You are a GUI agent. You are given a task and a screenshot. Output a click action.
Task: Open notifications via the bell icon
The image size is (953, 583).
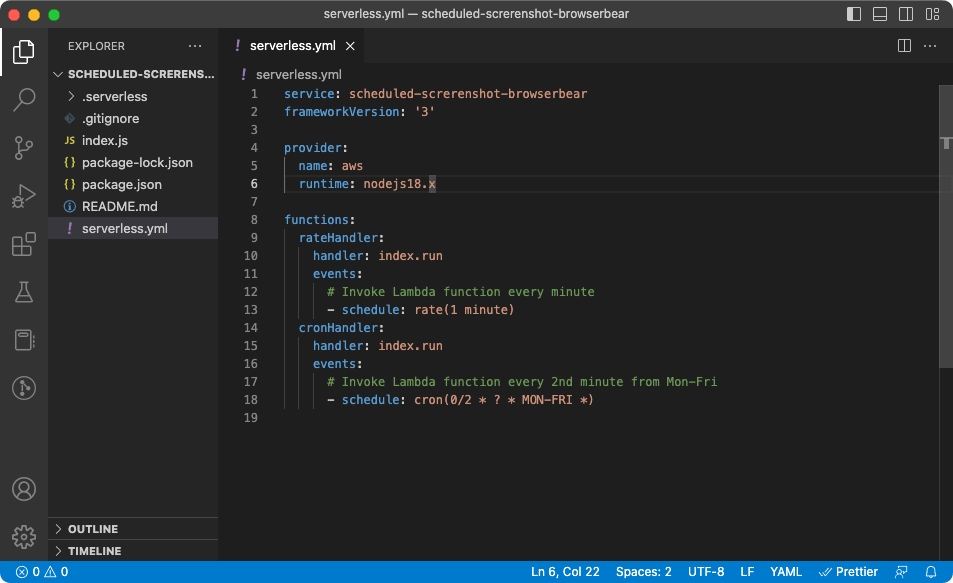[x=932, y=571]
